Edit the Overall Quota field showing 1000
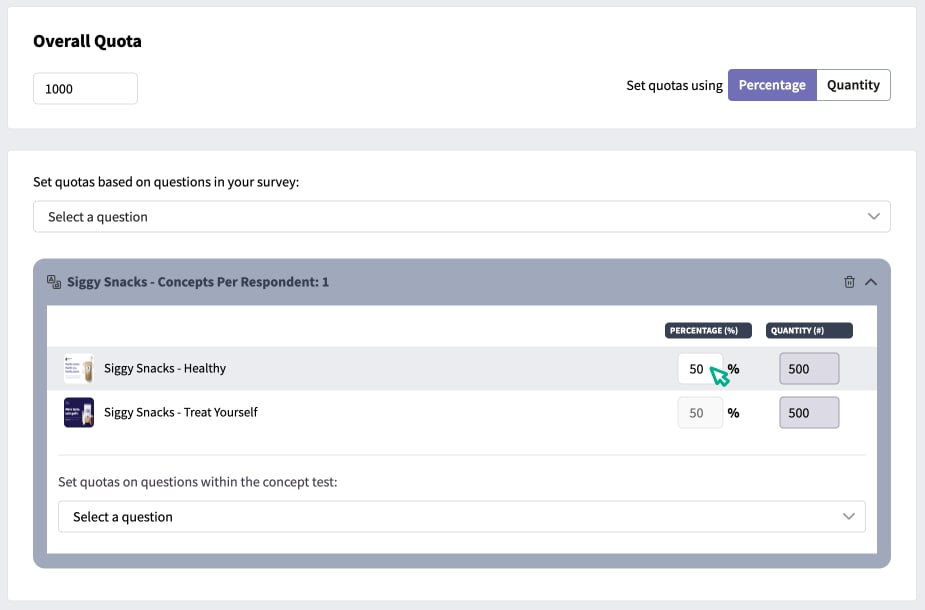This screenshot has height=610, width=925. coord(86,88)
